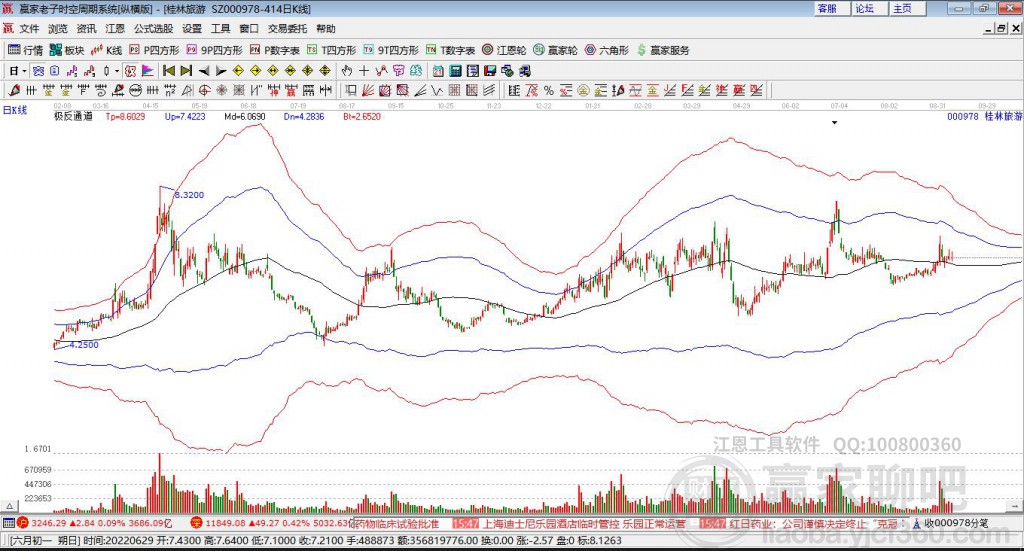The height and width of the screenshot is (551, 1024).
Task: Click the floppy disk save icon
Action: point(490,71)
